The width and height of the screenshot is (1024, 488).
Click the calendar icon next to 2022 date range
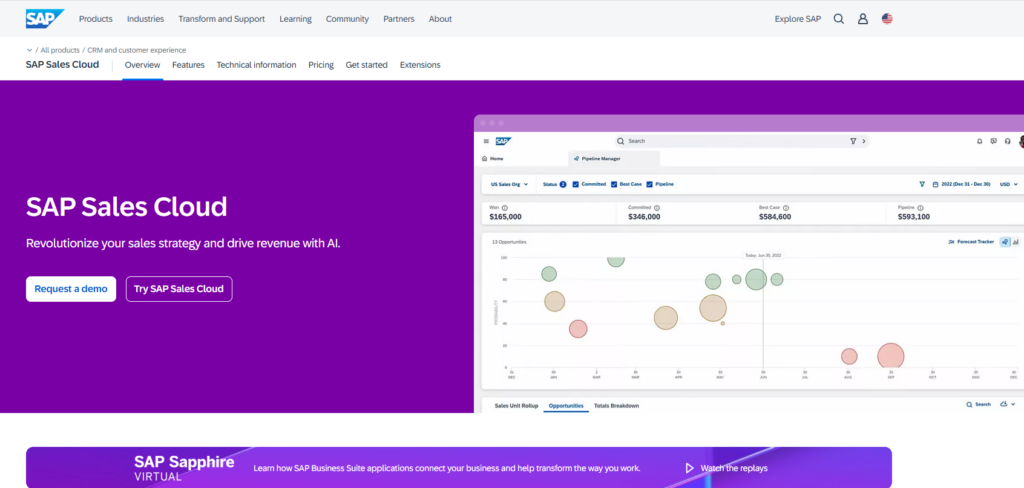936,184
